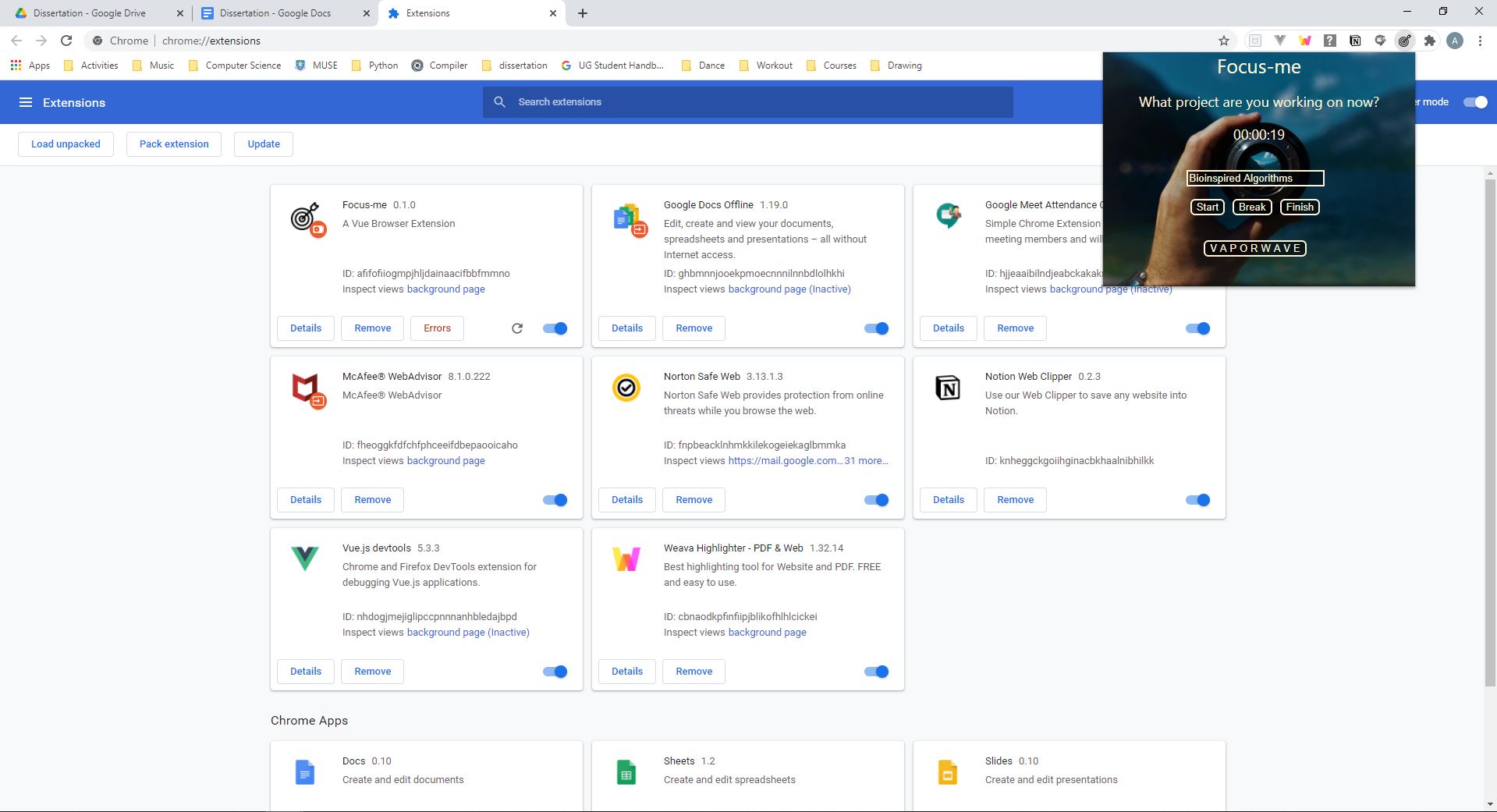Click the Focus-me project name input
Viewport: 1497px width, 812px height.
[x=1255, y=179]
